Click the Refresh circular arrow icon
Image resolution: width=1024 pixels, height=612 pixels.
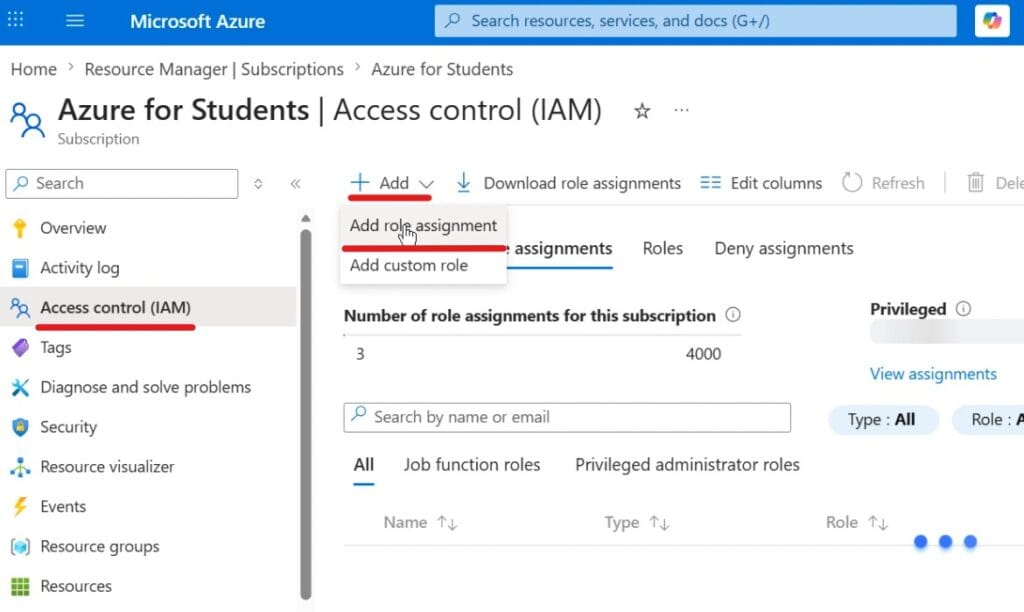pyautogui.click(x=852, y=183)
